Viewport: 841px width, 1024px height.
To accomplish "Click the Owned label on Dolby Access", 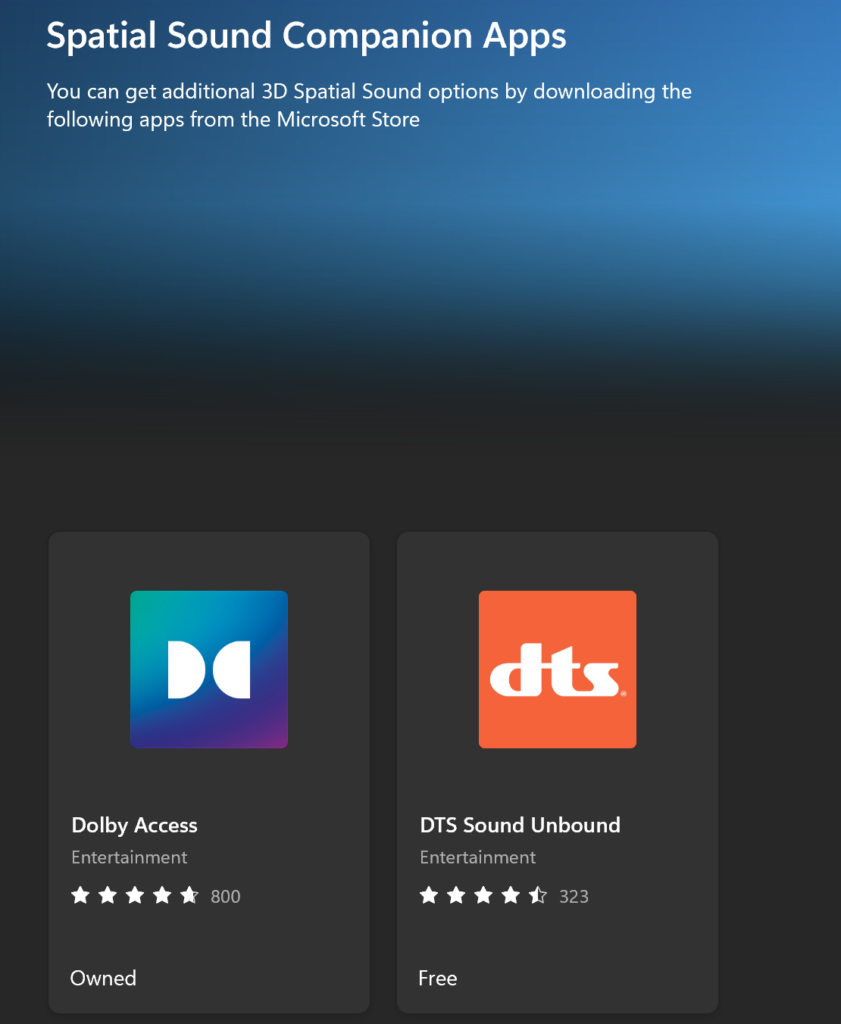I will coord(103,978).
